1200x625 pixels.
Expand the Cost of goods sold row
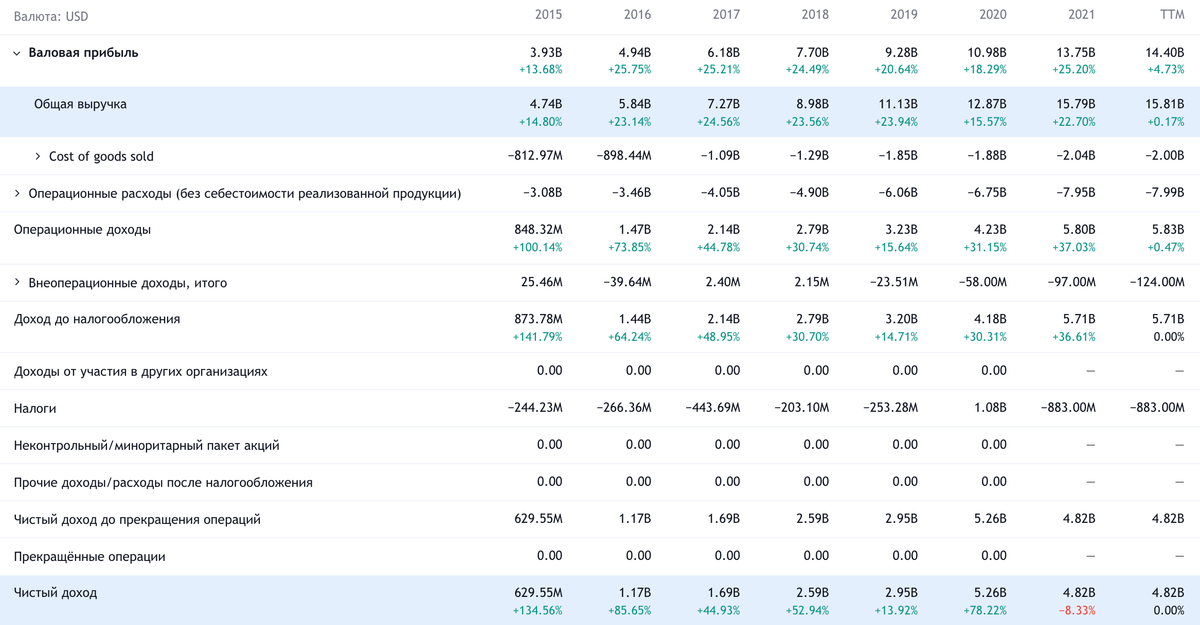click(x=38, y=156)
